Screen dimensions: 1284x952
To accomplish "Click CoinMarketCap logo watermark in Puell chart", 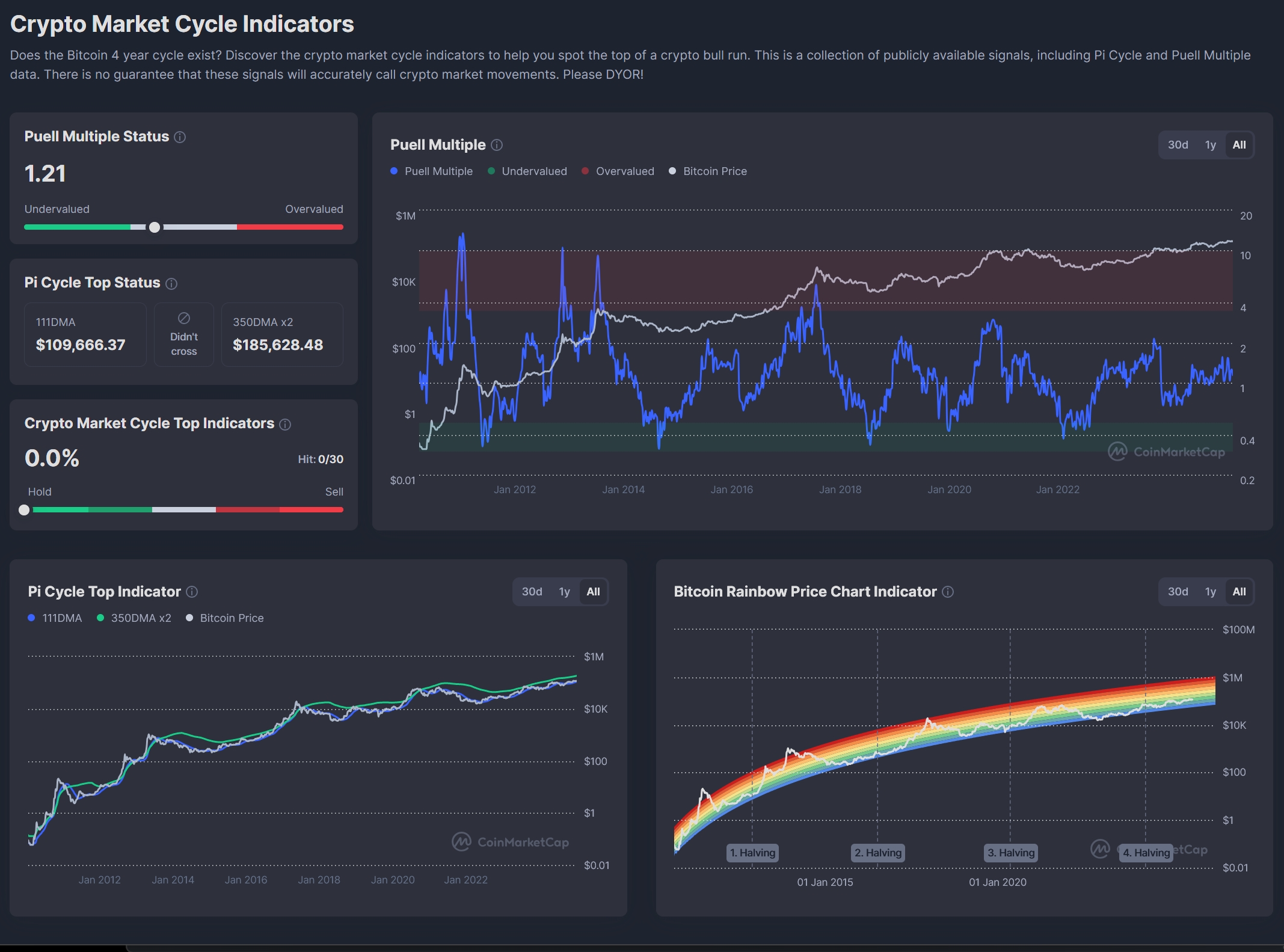I will pos(1166,452).
